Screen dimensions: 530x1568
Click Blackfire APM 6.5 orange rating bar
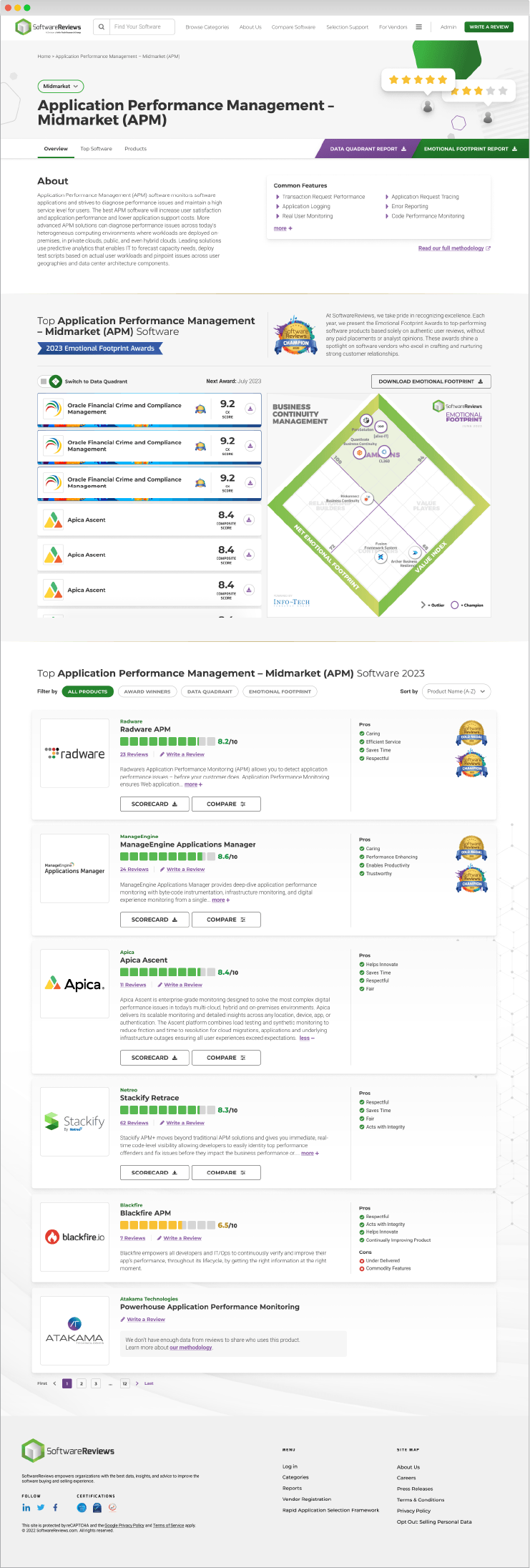coord(167,1225)
